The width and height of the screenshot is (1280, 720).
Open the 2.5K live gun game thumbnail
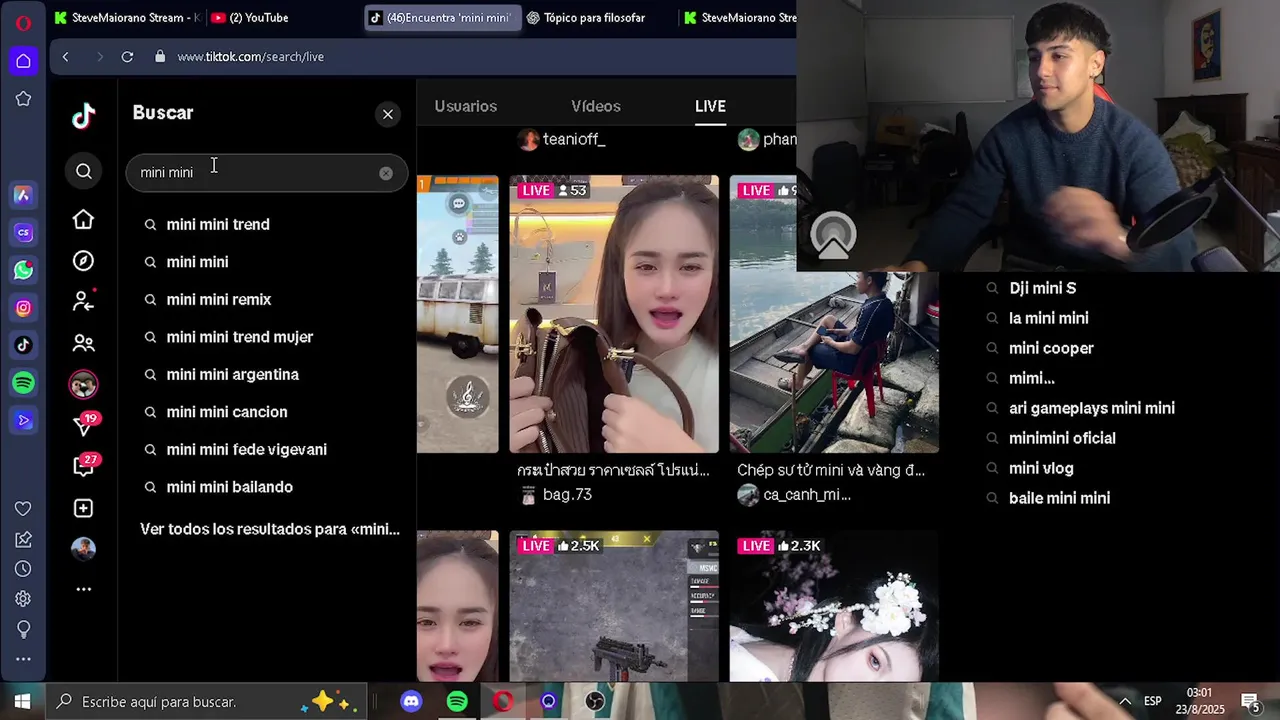click(x=614, y=606)
